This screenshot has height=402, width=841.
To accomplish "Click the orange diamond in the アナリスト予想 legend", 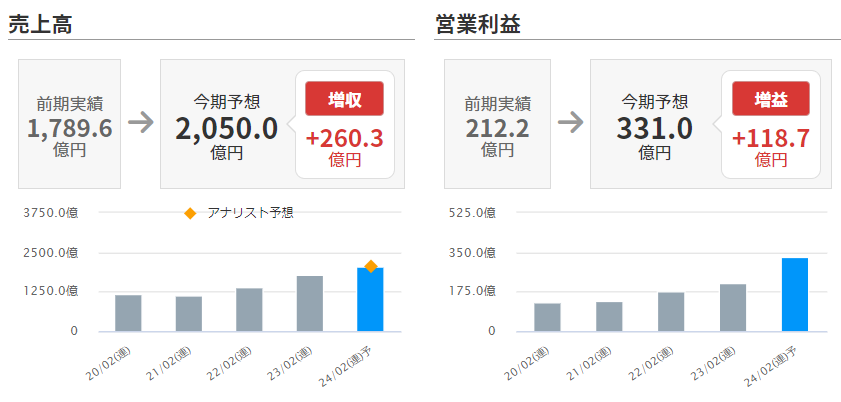I will click(x=190, y=213).
